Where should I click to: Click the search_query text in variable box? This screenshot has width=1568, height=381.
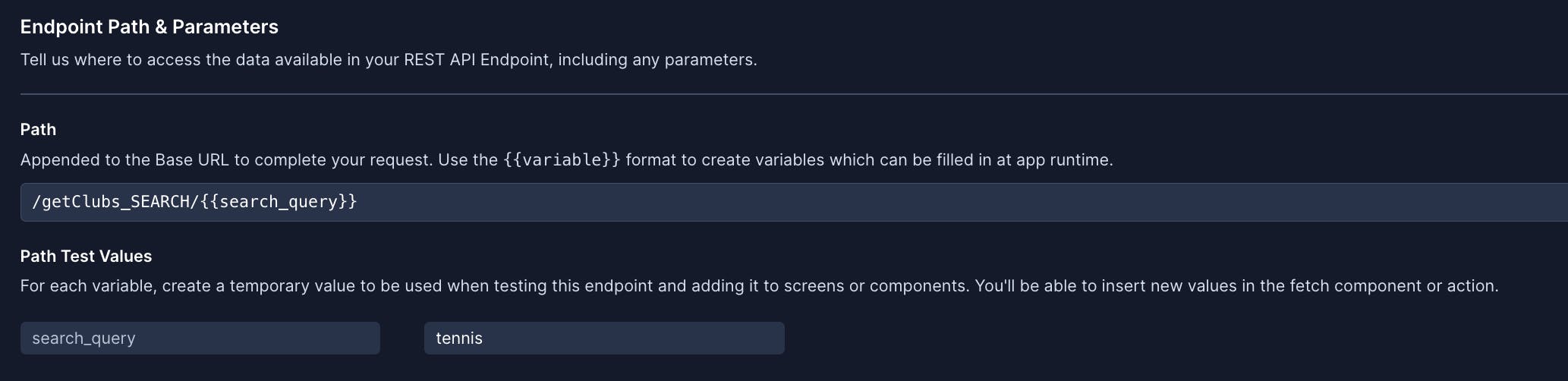pyautogui.click(x=83, y=338)
